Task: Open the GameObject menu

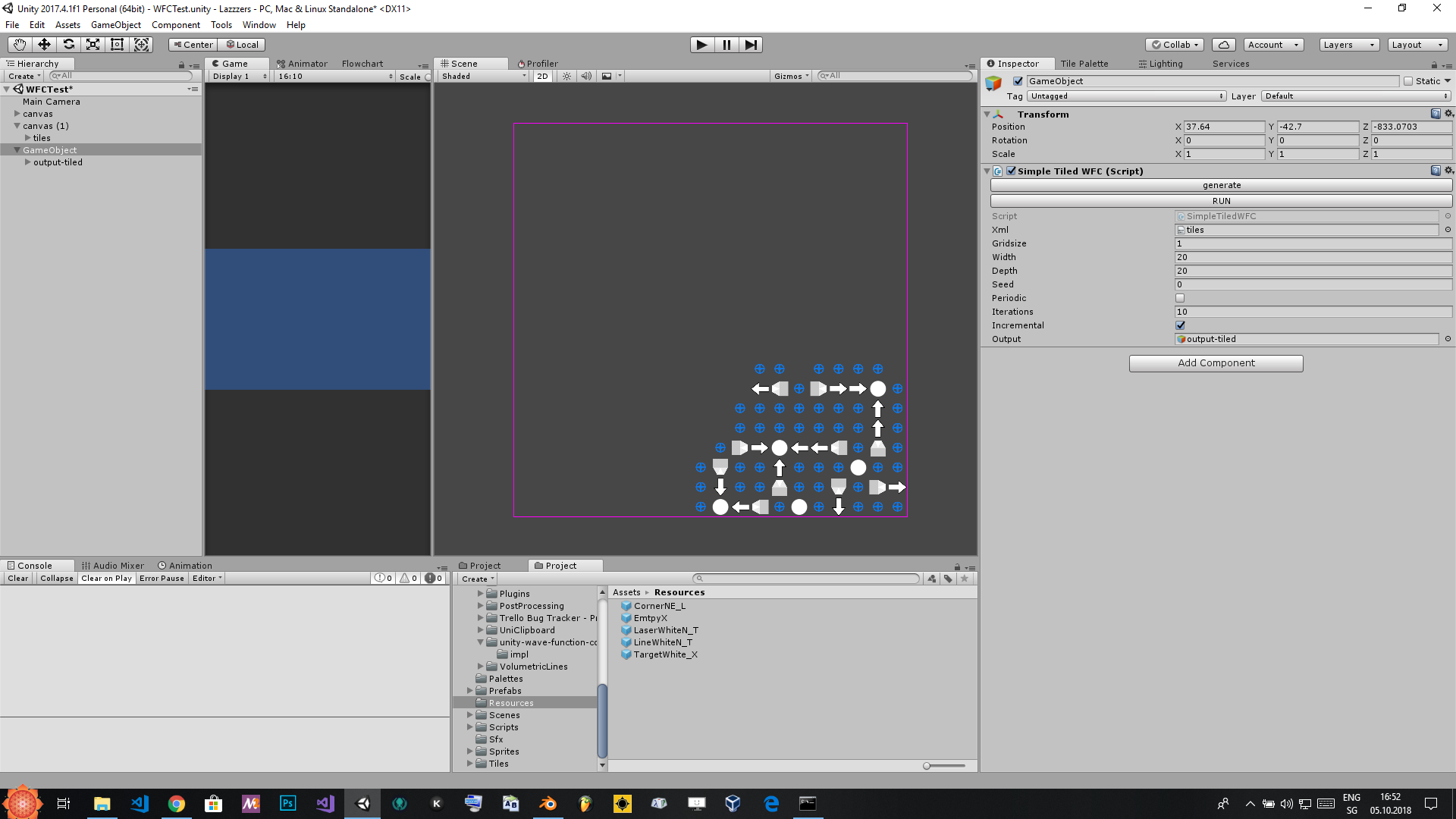Action: click(116, 25)
